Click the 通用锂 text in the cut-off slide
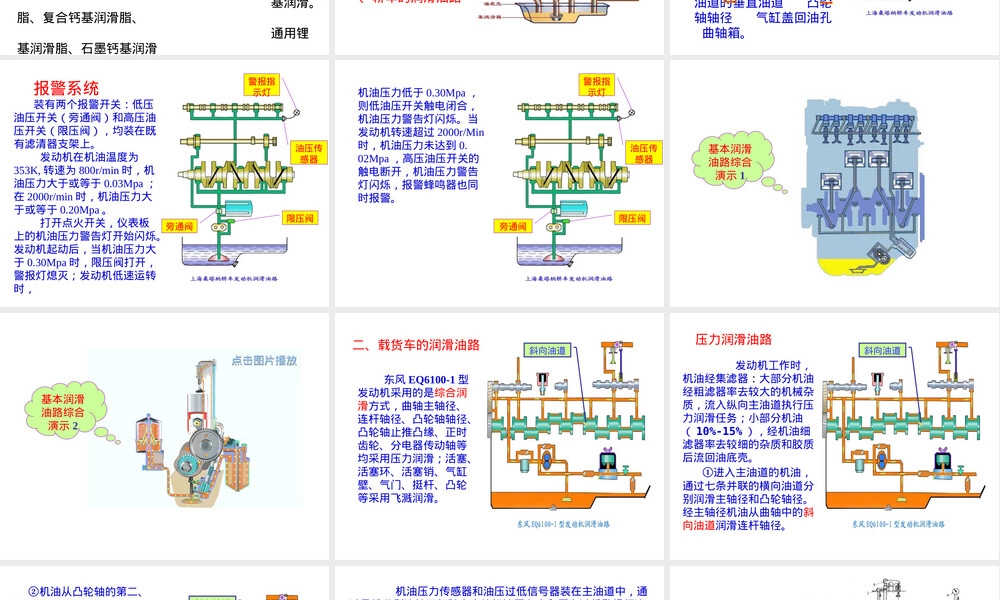Viewport: 1000px width, 600px height. 290,33
